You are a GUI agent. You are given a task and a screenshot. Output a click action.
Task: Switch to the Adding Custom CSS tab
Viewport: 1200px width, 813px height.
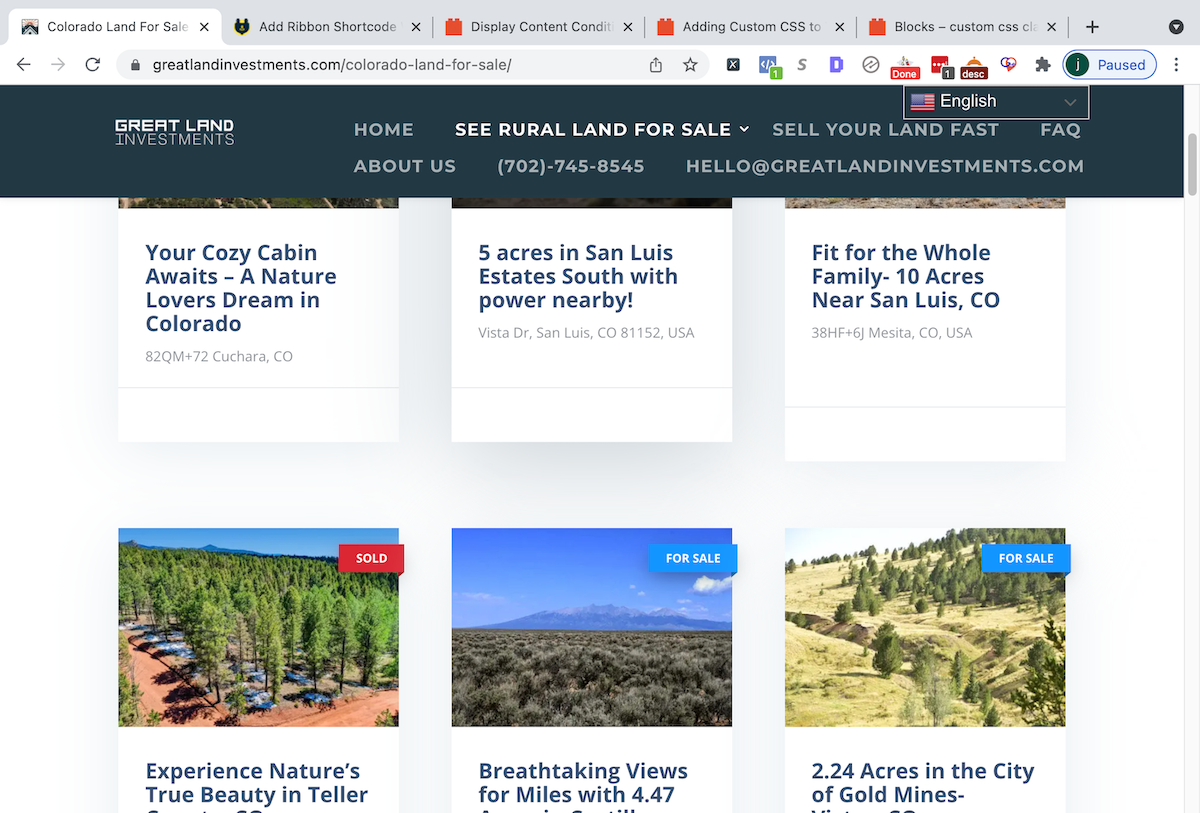(x=751, y=27)
